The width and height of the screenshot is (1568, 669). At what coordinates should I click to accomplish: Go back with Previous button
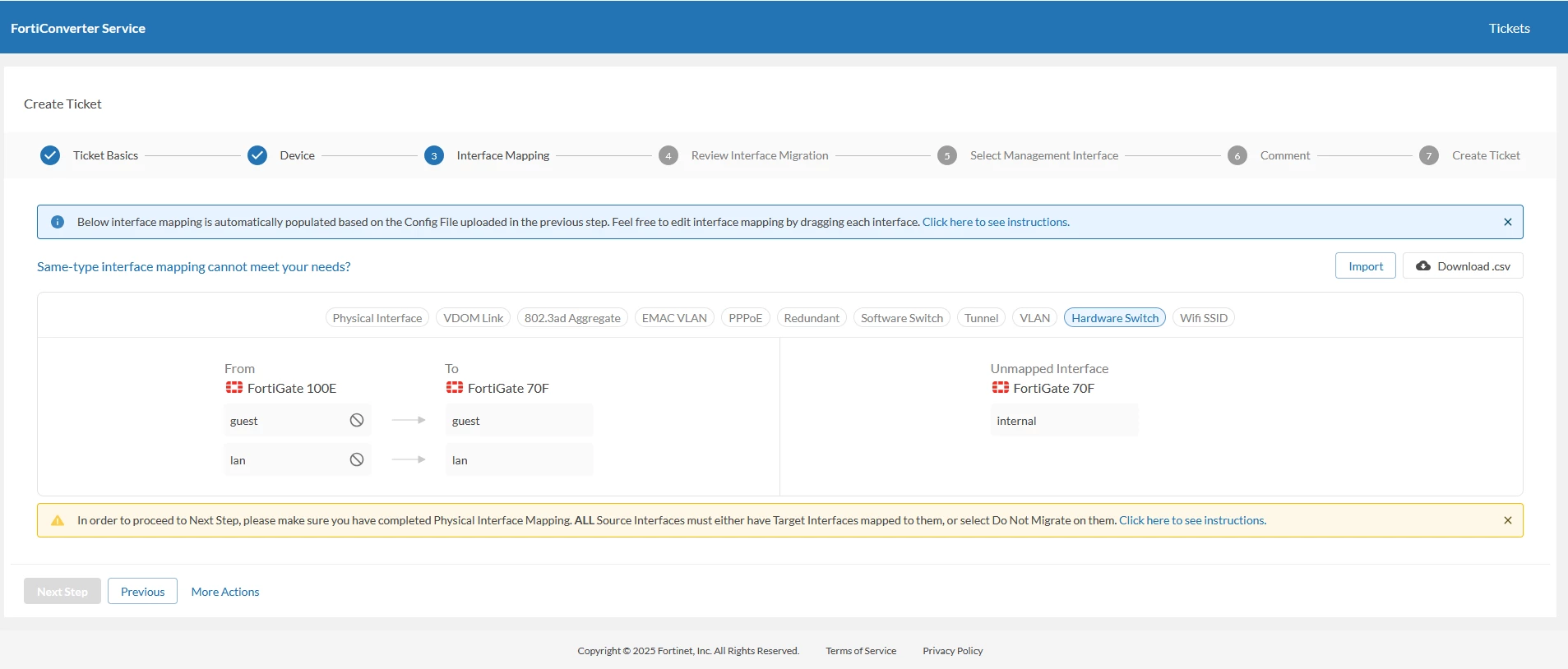[x=143, y=592]
